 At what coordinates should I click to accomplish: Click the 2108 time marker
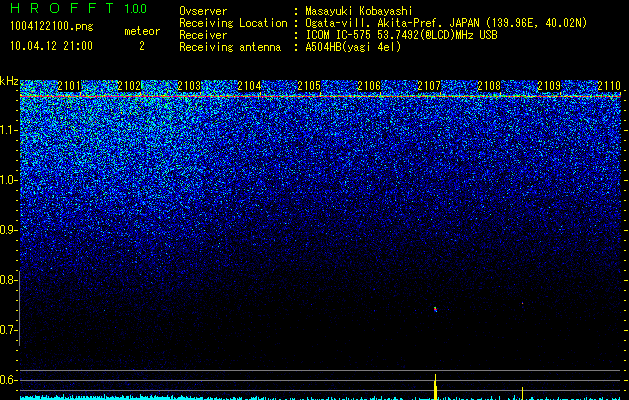pos(489,85)
